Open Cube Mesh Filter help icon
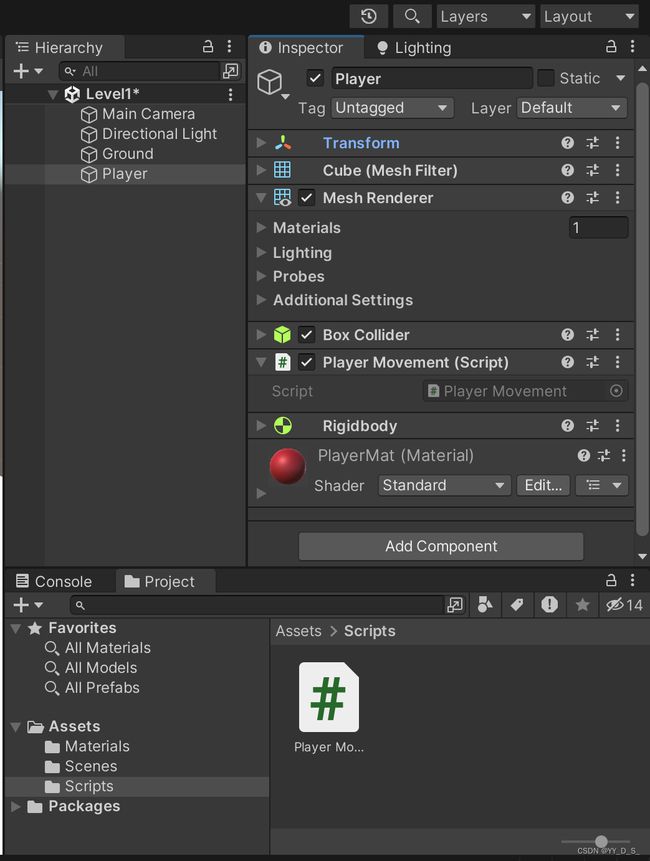 568,170
